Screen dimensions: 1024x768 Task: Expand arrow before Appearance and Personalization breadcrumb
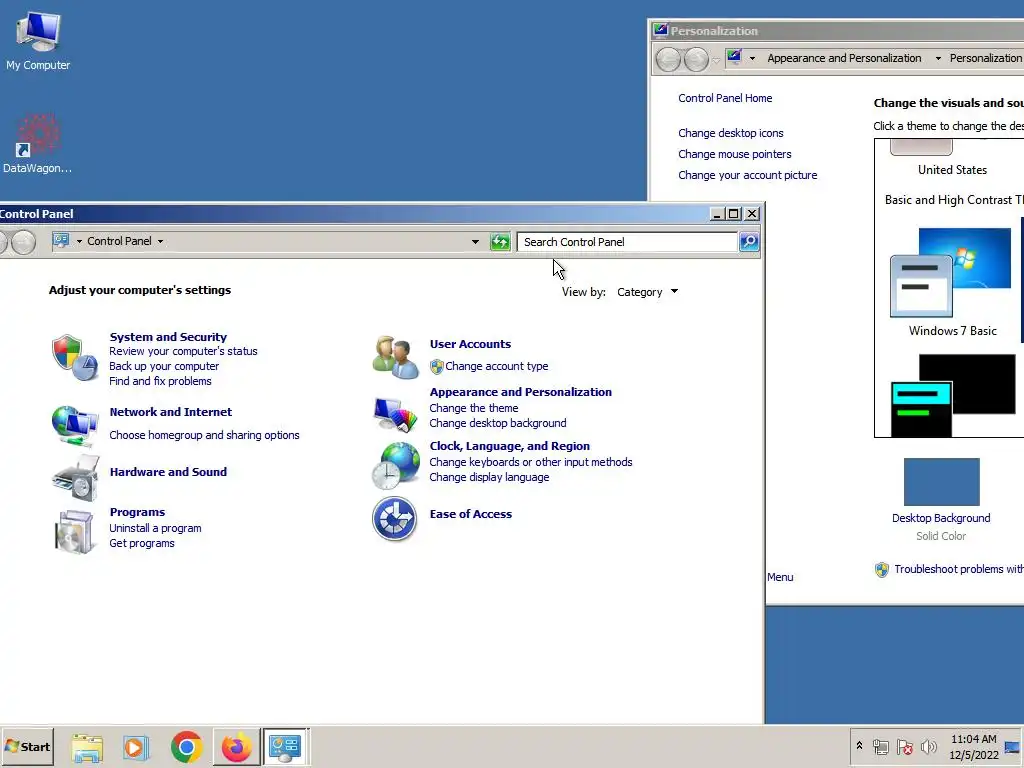(x=752, y=58)
